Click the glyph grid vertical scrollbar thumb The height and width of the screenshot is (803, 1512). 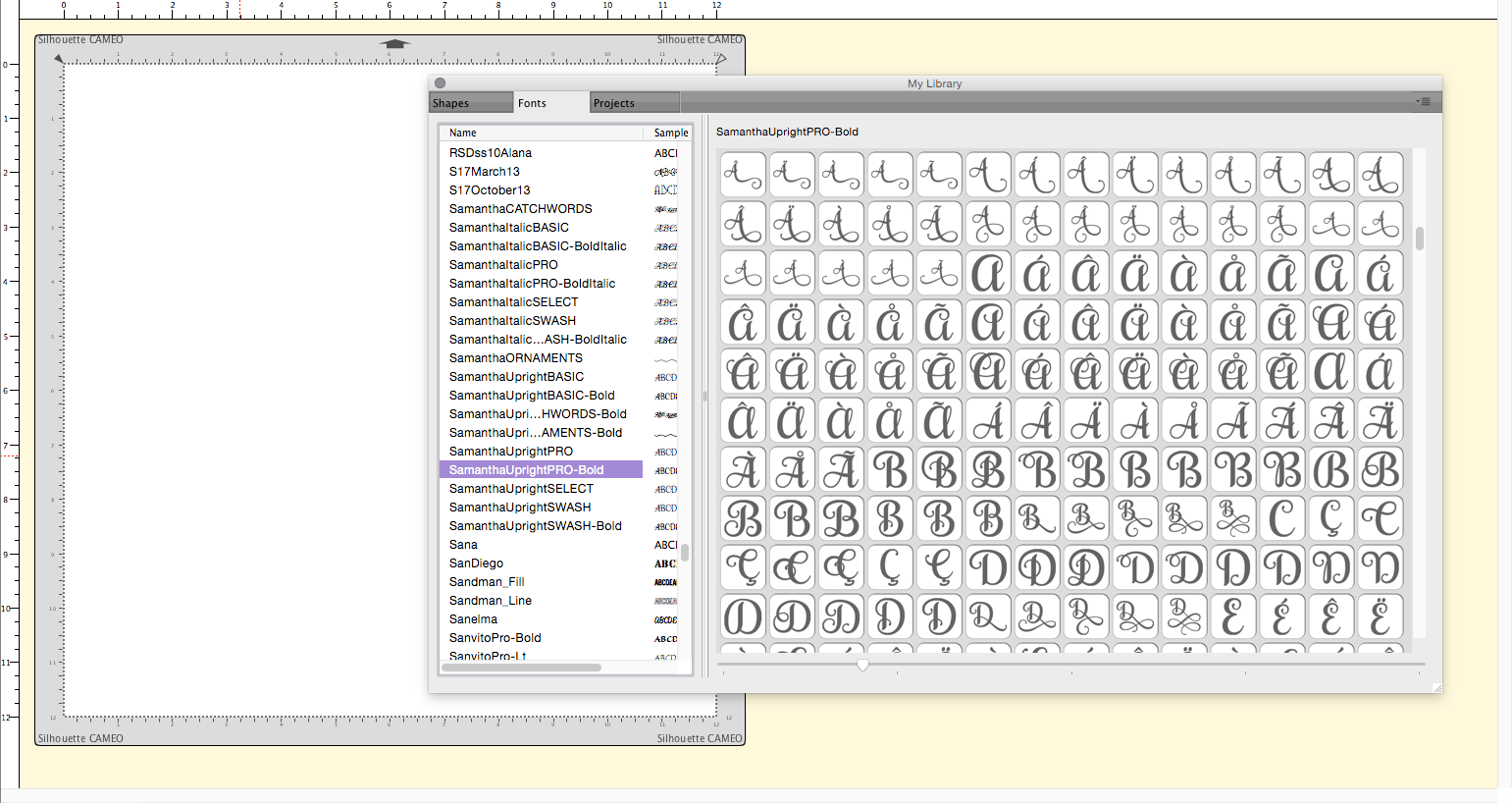pos(1419,238)
